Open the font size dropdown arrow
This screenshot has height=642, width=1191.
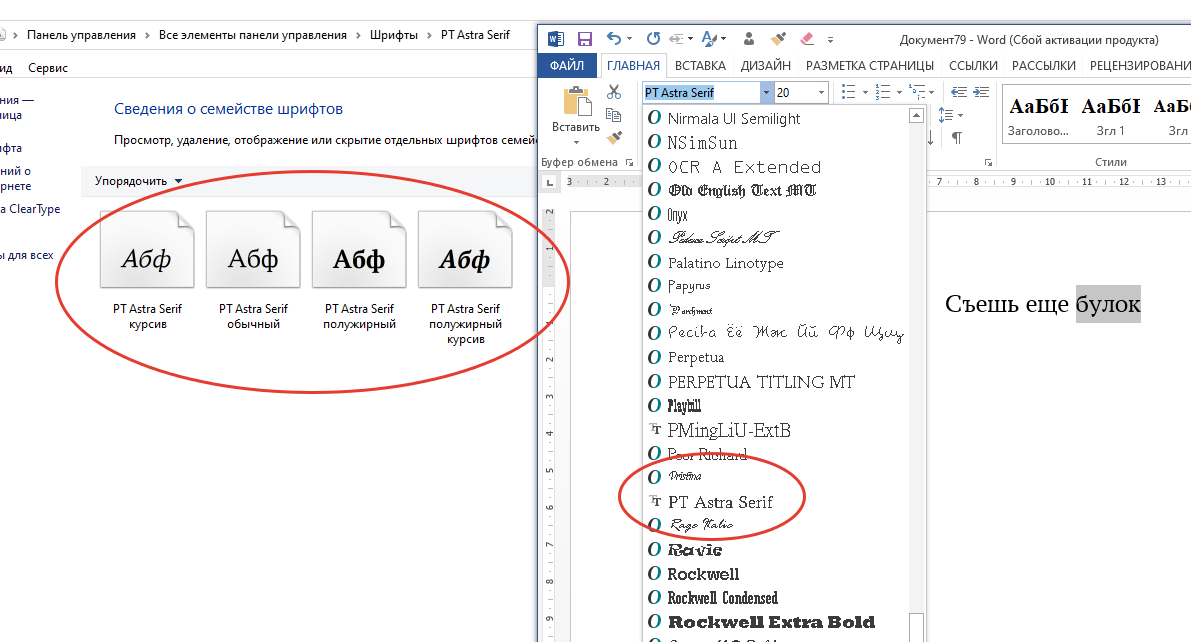point(821,93)
